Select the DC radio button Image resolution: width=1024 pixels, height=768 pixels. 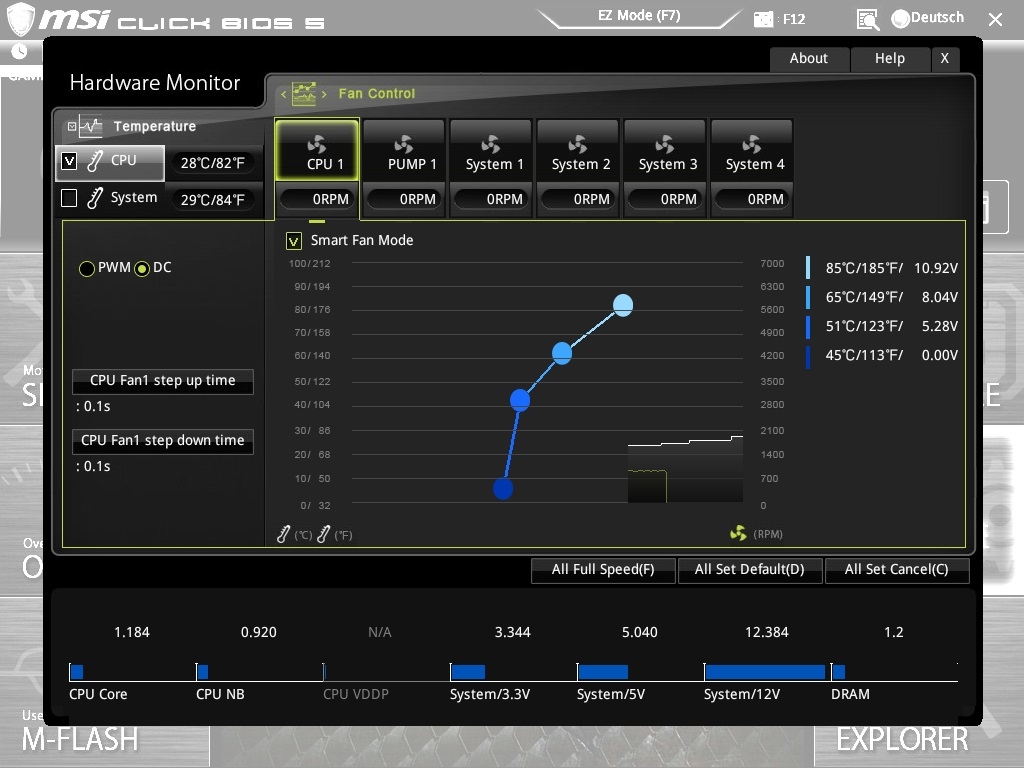coord(142,268)
